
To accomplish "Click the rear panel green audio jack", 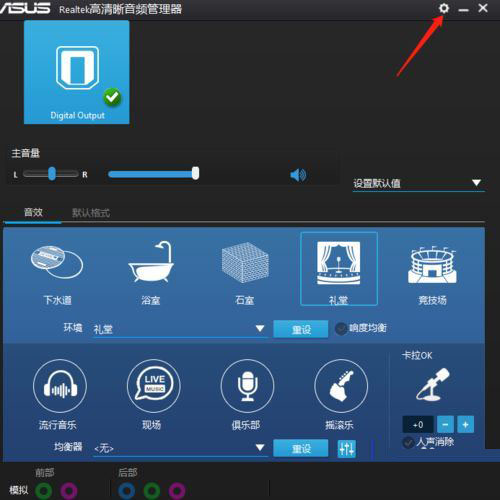I will coord(152,490).
